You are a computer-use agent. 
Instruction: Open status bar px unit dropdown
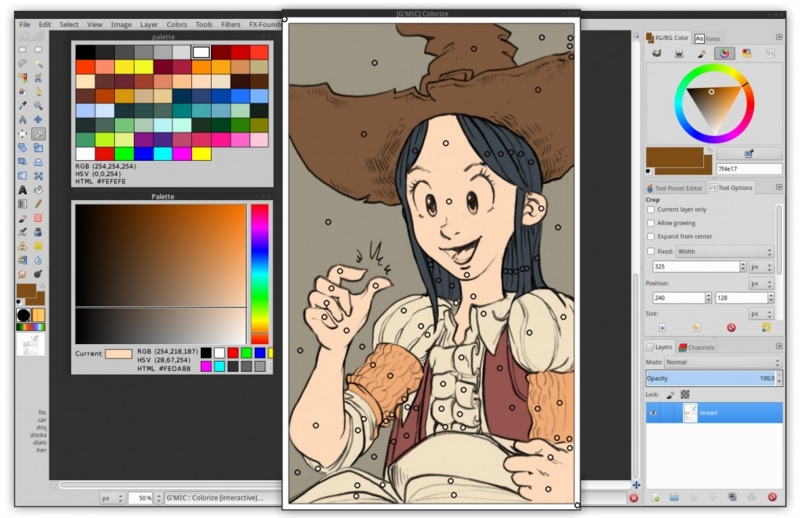[x=113, y=498]
